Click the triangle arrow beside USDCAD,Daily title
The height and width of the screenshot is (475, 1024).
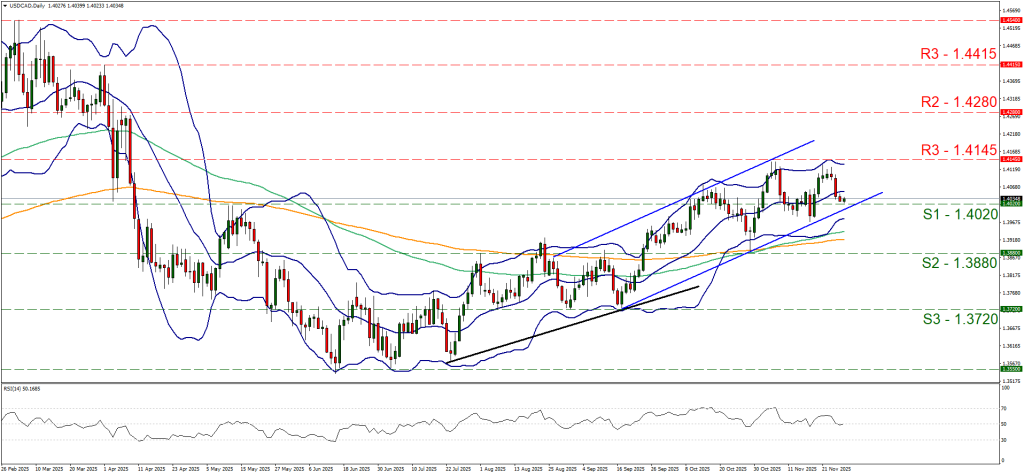click(x=4, y=5)
